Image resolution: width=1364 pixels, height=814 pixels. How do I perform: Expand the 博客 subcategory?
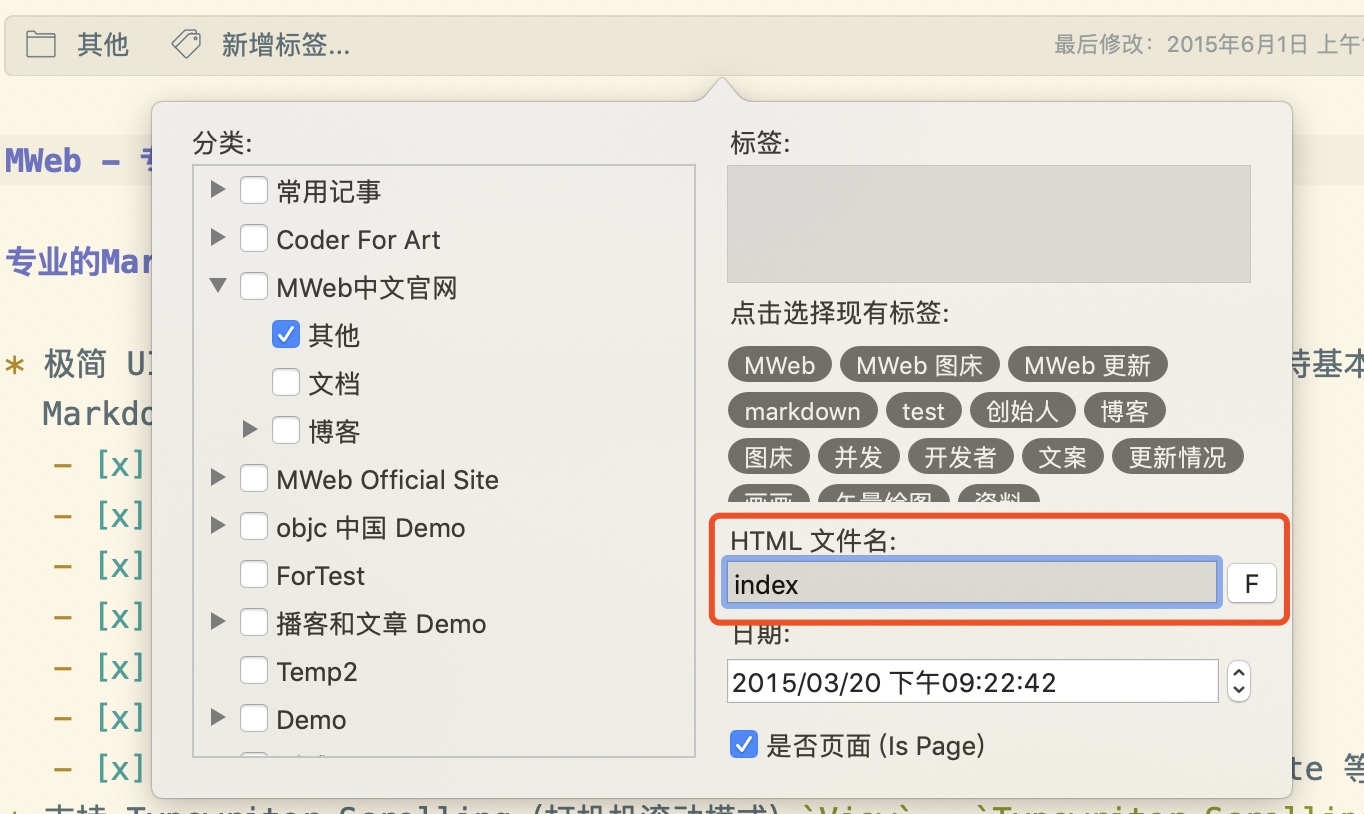click(x=250, y=431)
